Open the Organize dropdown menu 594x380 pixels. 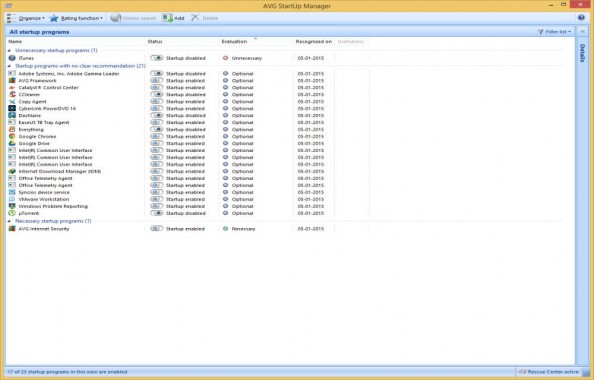pyautogui.click(x=26, y=18)
